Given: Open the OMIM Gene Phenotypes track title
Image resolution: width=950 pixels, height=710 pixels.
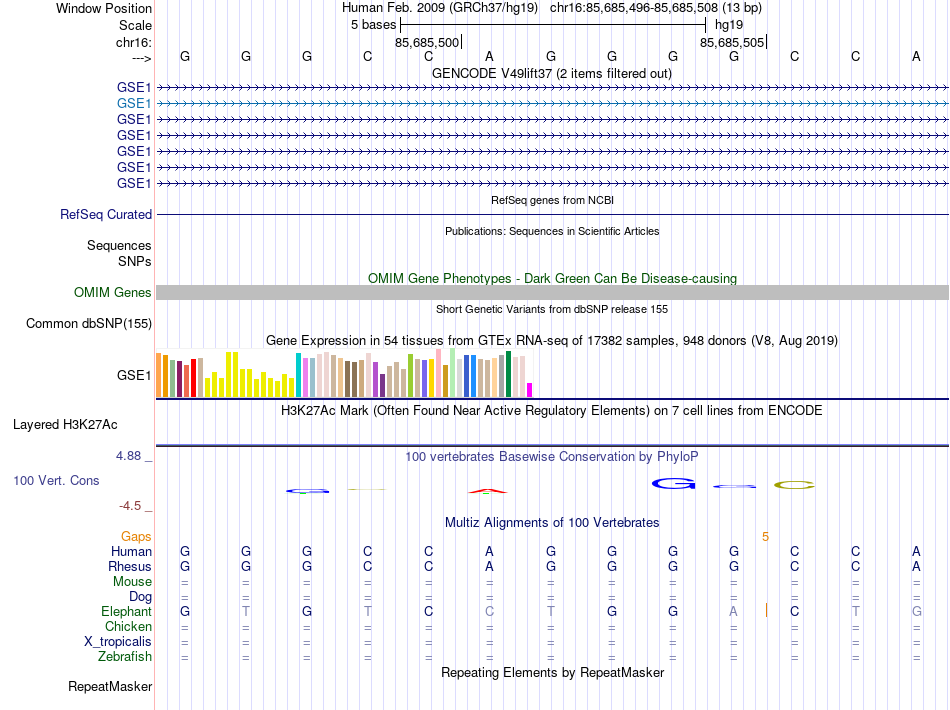Looking at the screenshot, I should (x=552, y=278).
